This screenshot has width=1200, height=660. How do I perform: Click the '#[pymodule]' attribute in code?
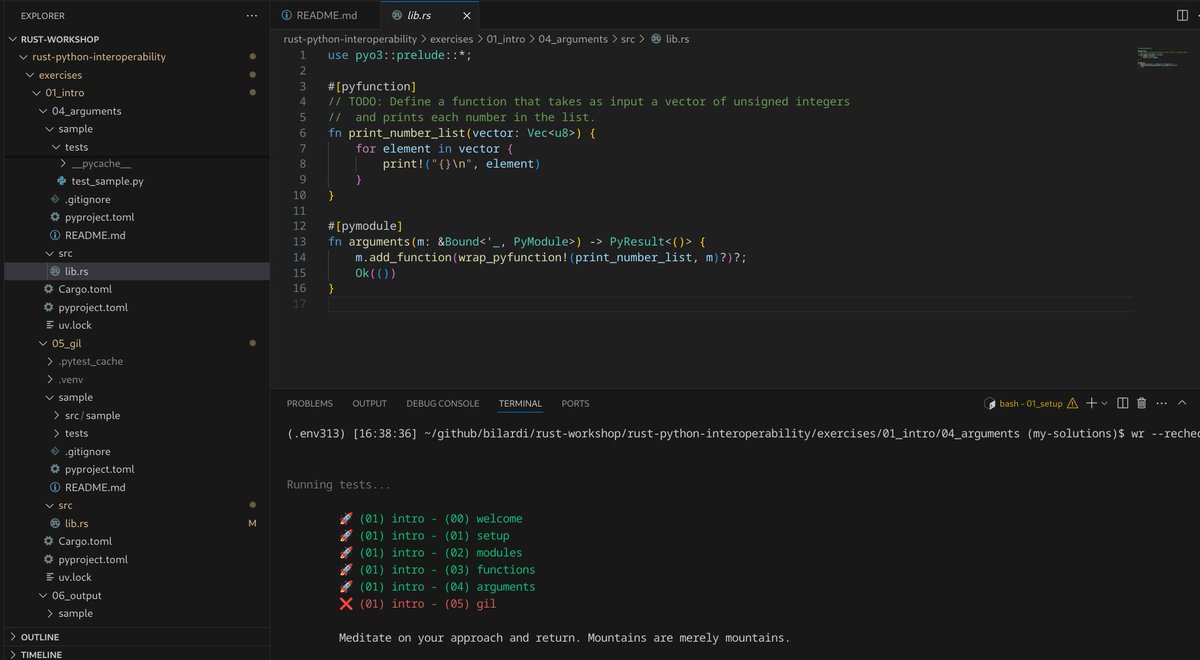click(365, 226)
